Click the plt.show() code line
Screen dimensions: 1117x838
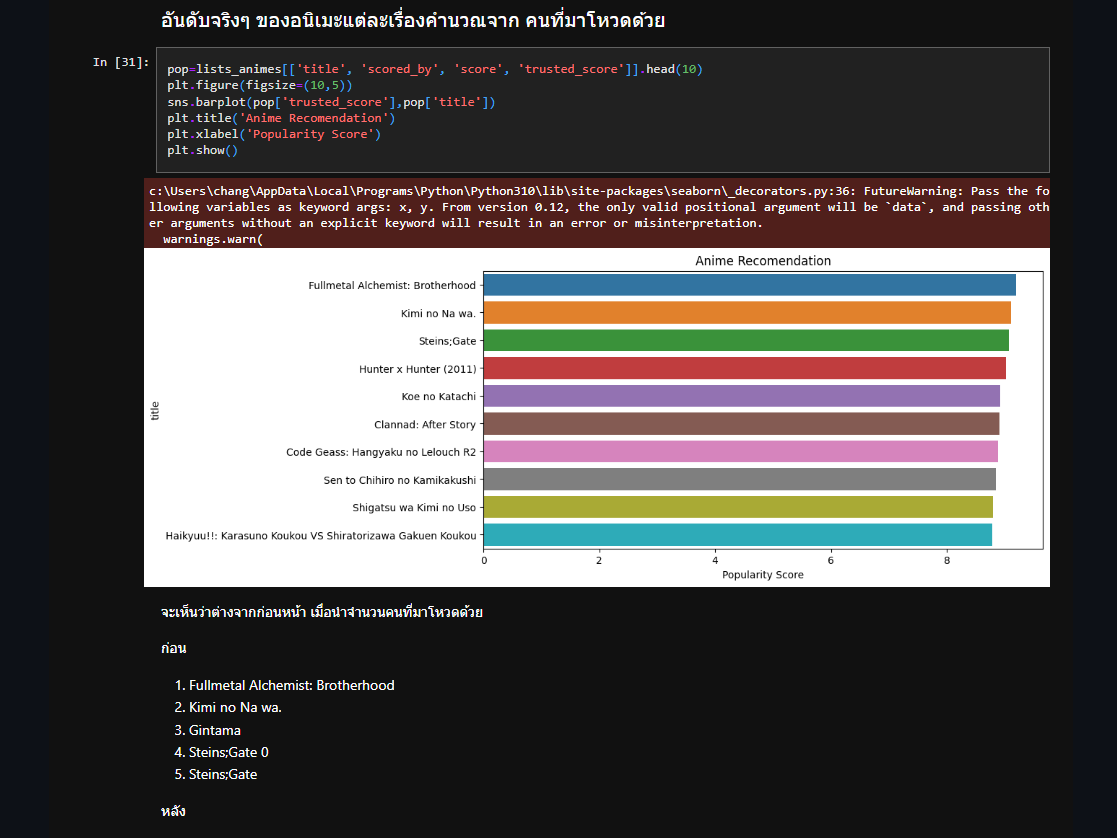pyautogui.click(x=203, y=150)
